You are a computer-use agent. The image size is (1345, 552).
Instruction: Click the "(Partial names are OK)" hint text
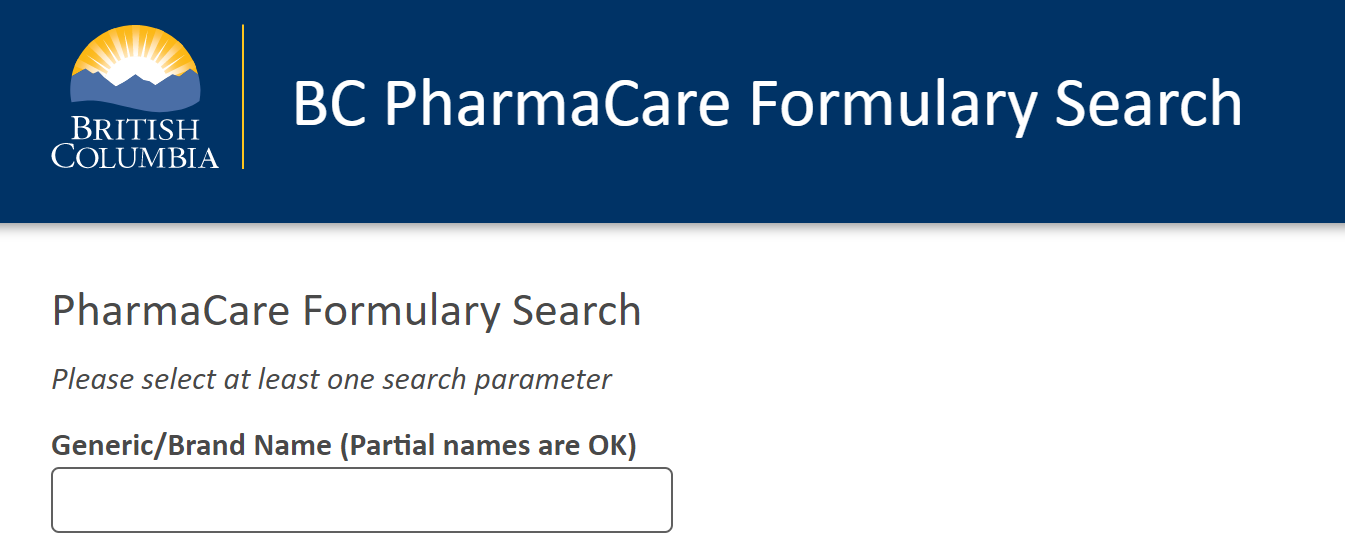point(489,445)
